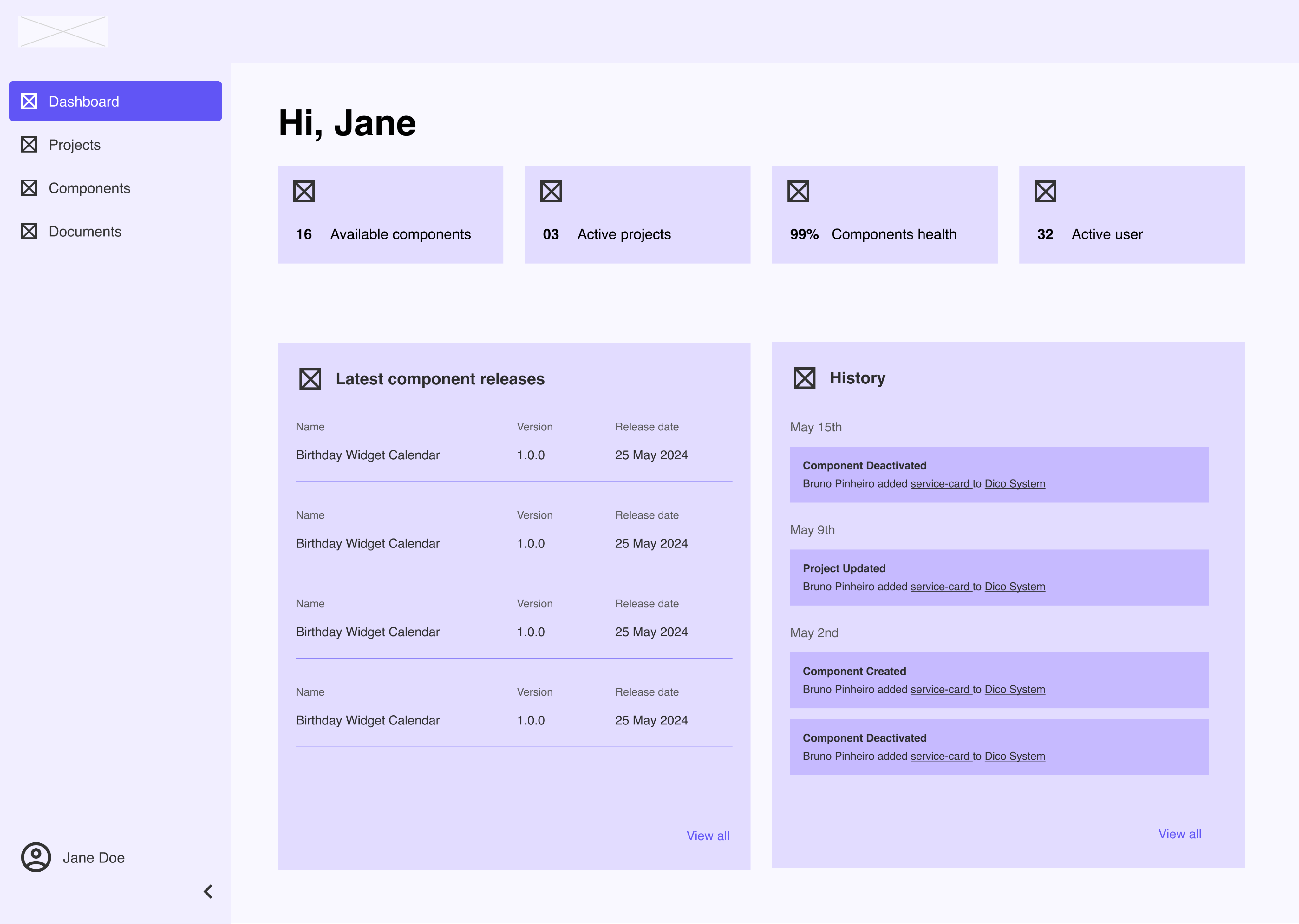Click the Component Created history title
This screenshot has width=1299, height=924.
(854, 672)
